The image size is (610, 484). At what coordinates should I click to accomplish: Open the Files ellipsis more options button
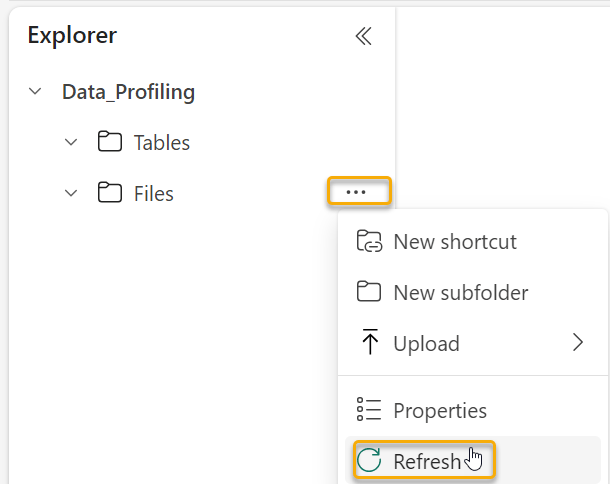pos(356,191)
